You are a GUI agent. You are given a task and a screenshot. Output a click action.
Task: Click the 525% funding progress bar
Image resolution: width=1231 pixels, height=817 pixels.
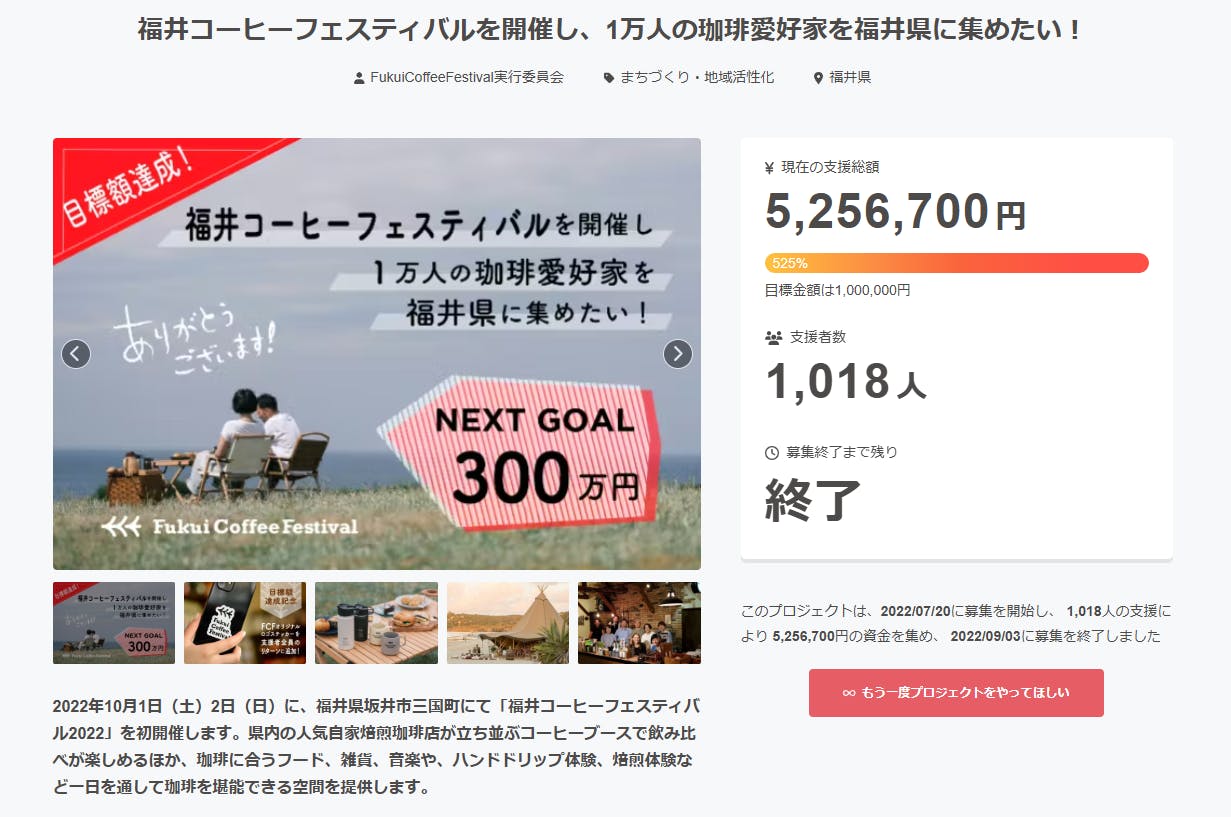tap(956, 263)
